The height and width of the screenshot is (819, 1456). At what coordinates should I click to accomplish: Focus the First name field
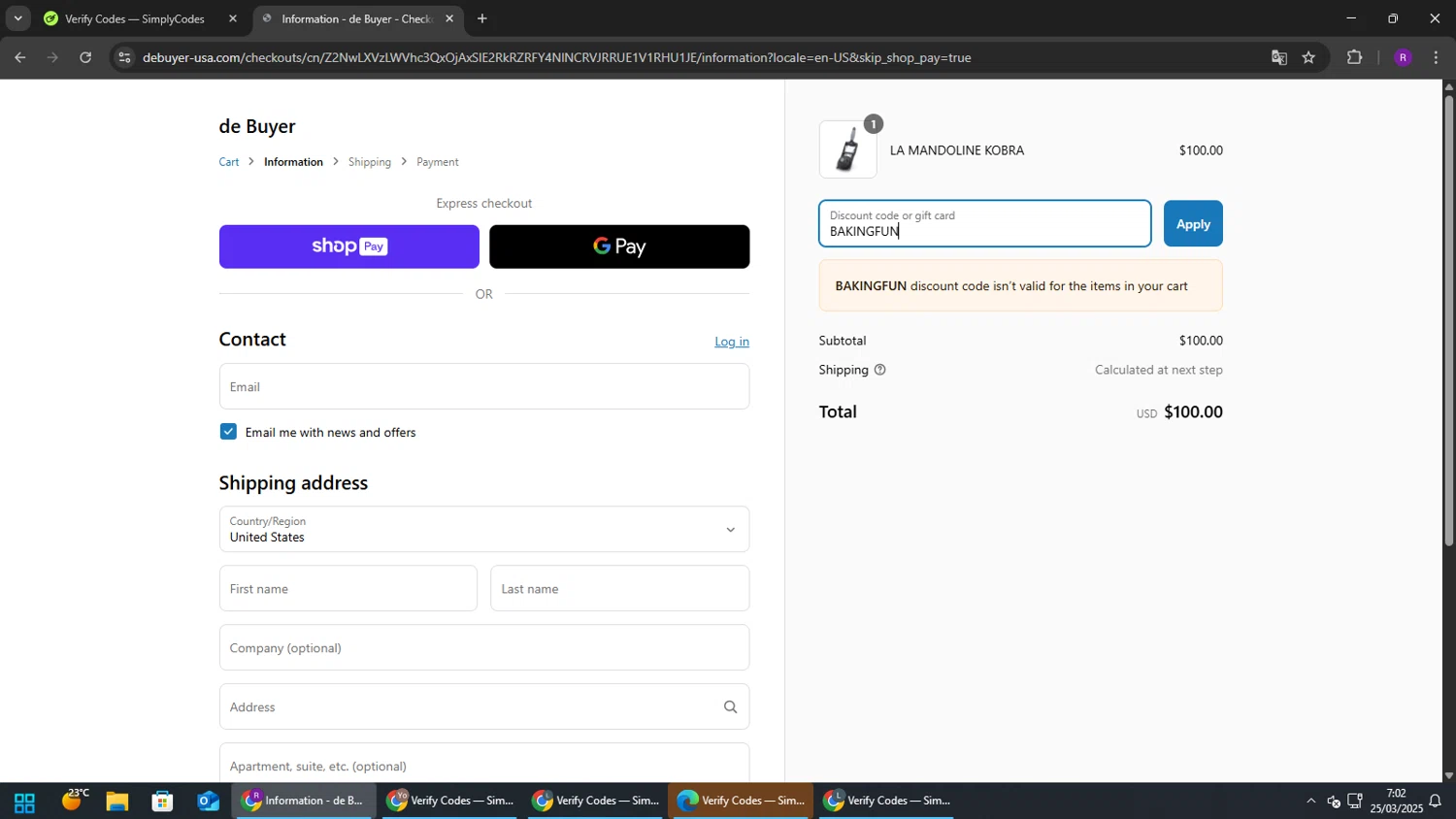348,588
